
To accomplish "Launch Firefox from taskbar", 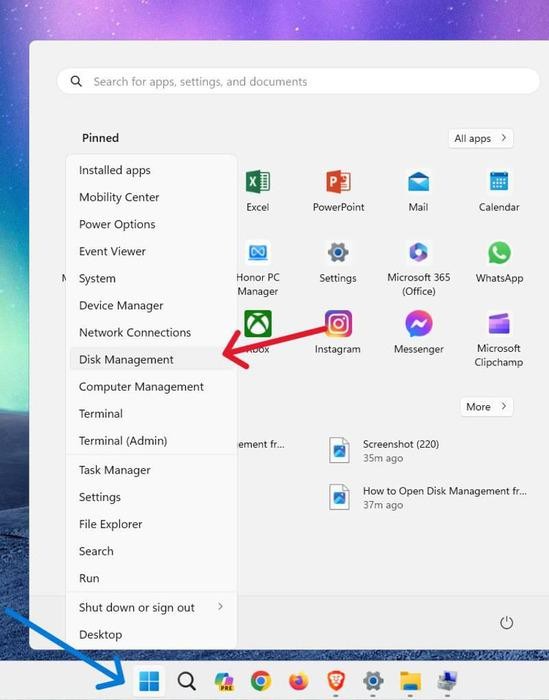I will coord(298,681).
